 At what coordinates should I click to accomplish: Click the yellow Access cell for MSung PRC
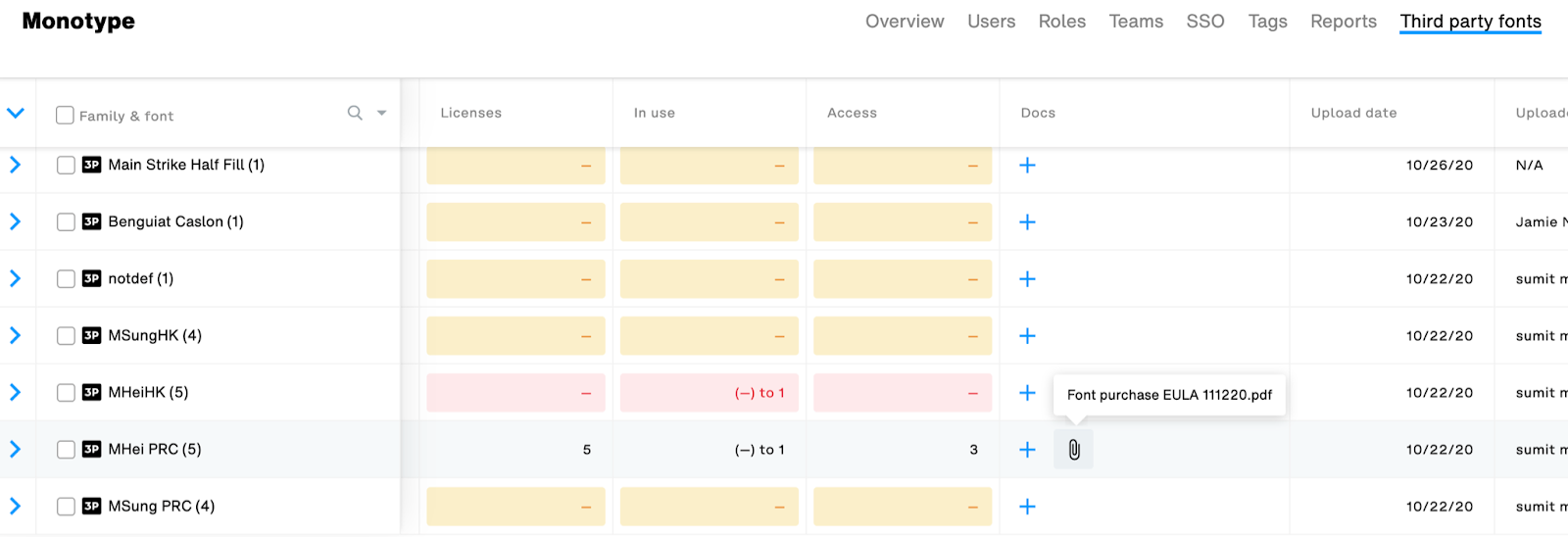click(x=903, y=507)
